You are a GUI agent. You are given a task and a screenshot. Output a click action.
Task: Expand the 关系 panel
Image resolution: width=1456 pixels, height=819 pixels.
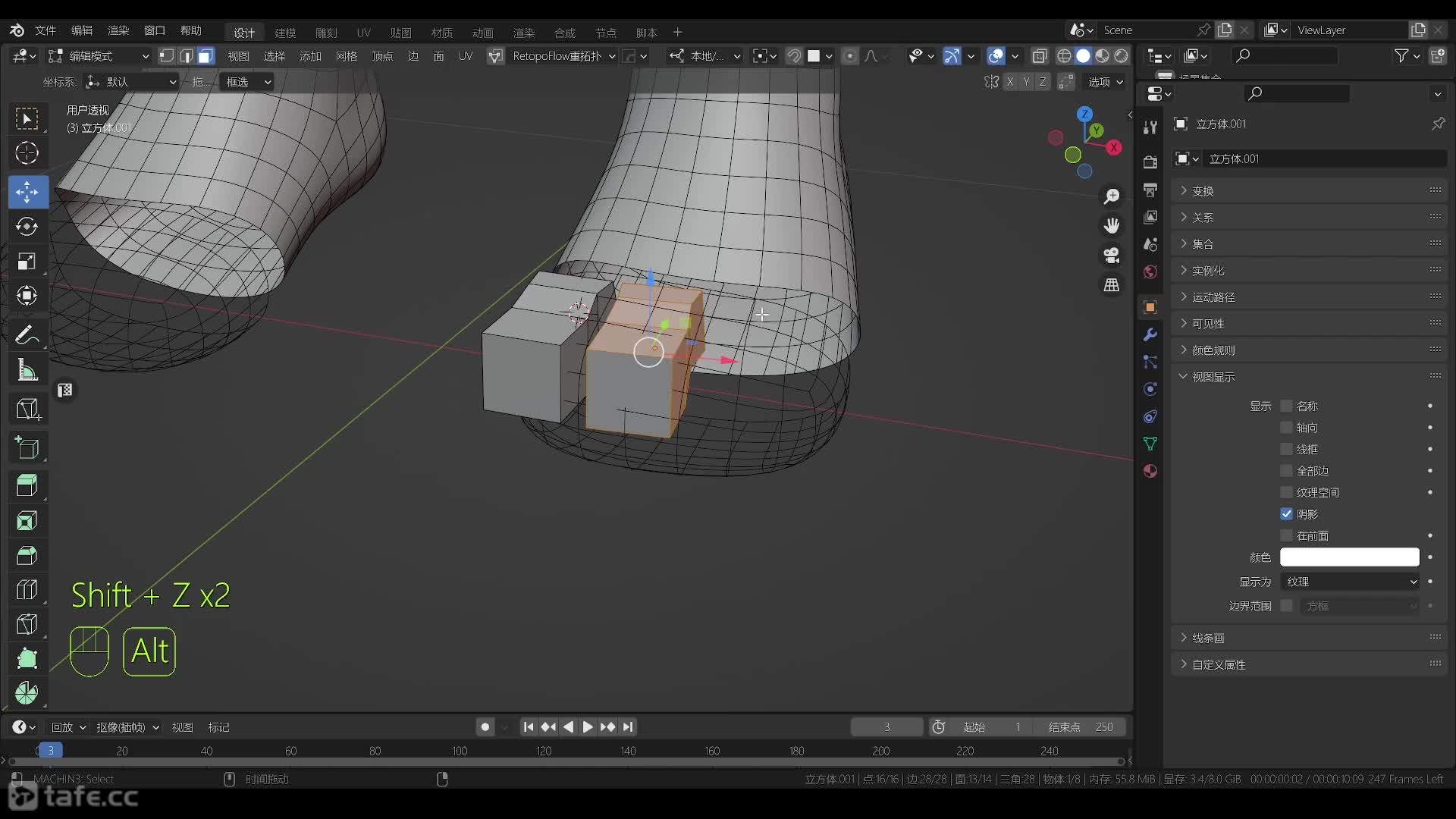click(1309, 217)
